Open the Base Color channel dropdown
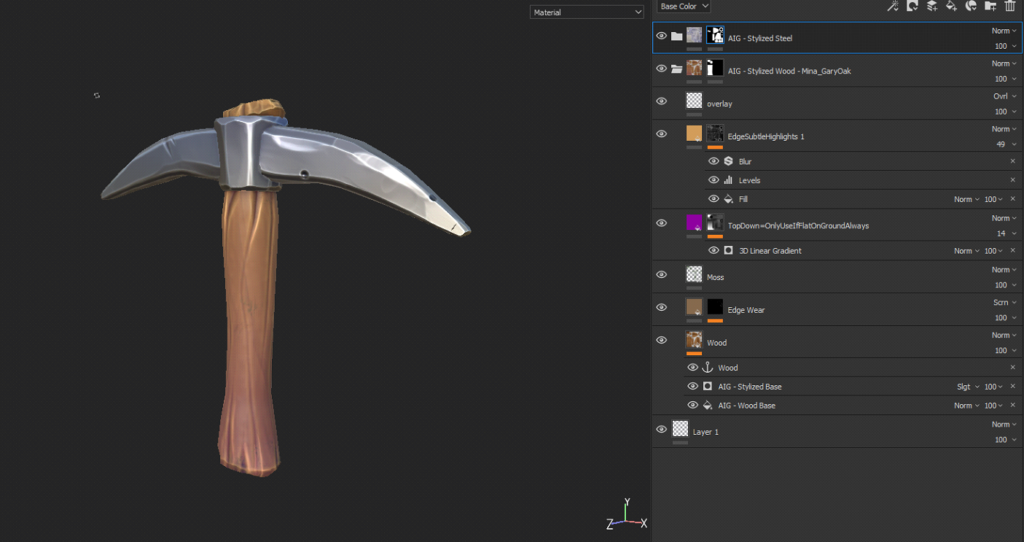 point(683,7)
